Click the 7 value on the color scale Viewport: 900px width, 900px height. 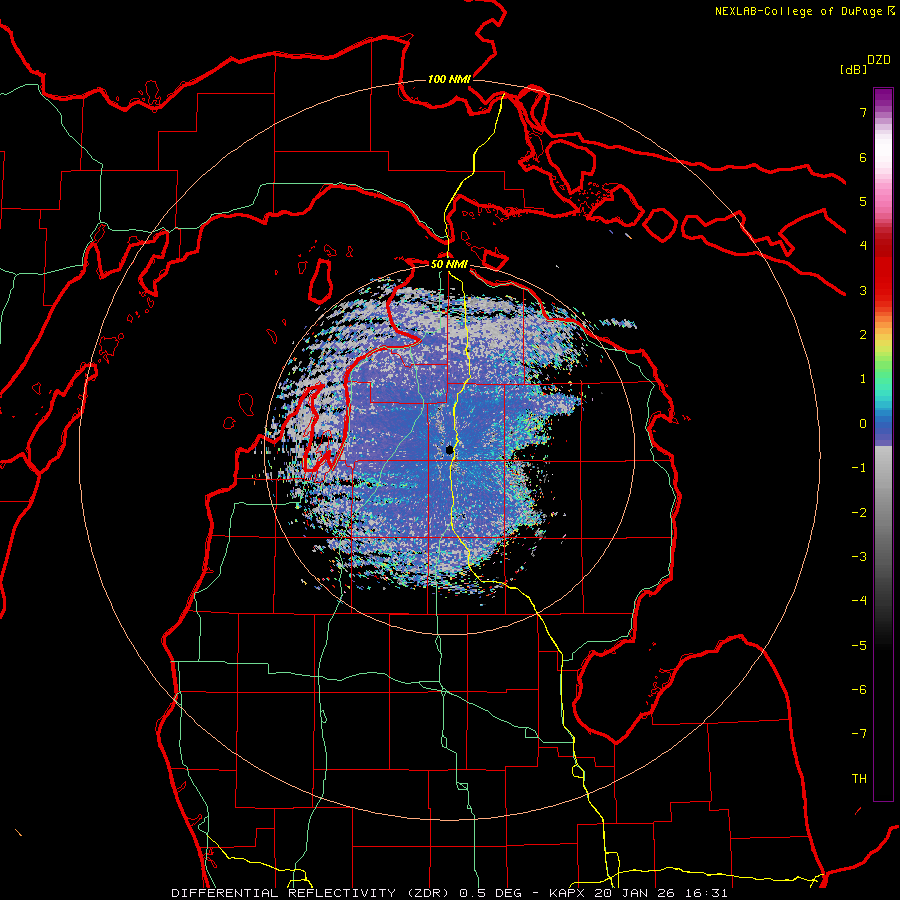[863, 112]
